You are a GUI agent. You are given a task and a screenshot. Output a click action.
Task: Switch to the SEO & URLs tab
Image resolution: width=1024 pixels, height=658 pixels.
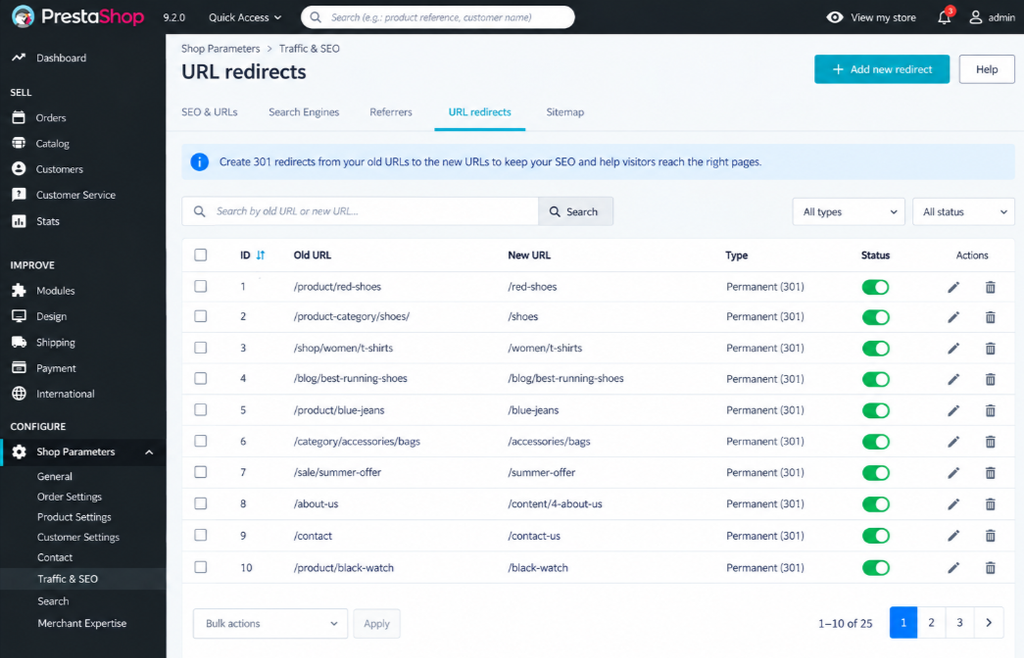[210, 112]
